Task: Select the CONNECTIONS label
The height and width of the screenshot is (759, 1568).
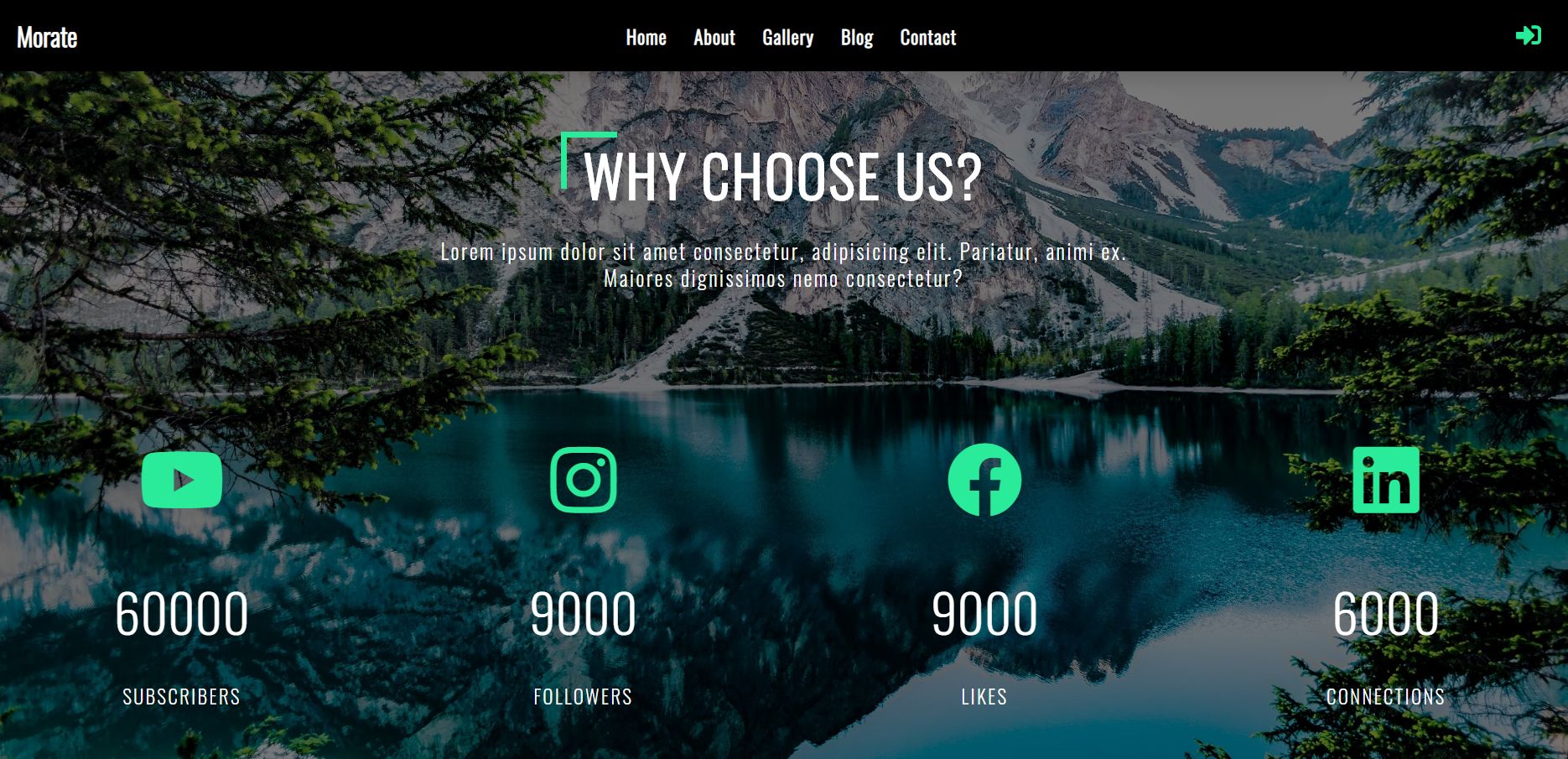Action: click(1386, 696)
